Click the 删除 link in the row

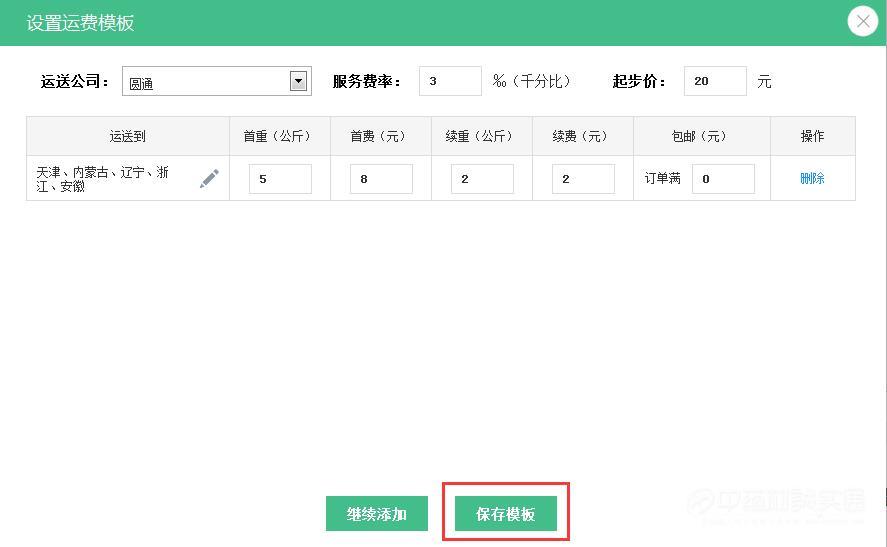click(812, 179)
